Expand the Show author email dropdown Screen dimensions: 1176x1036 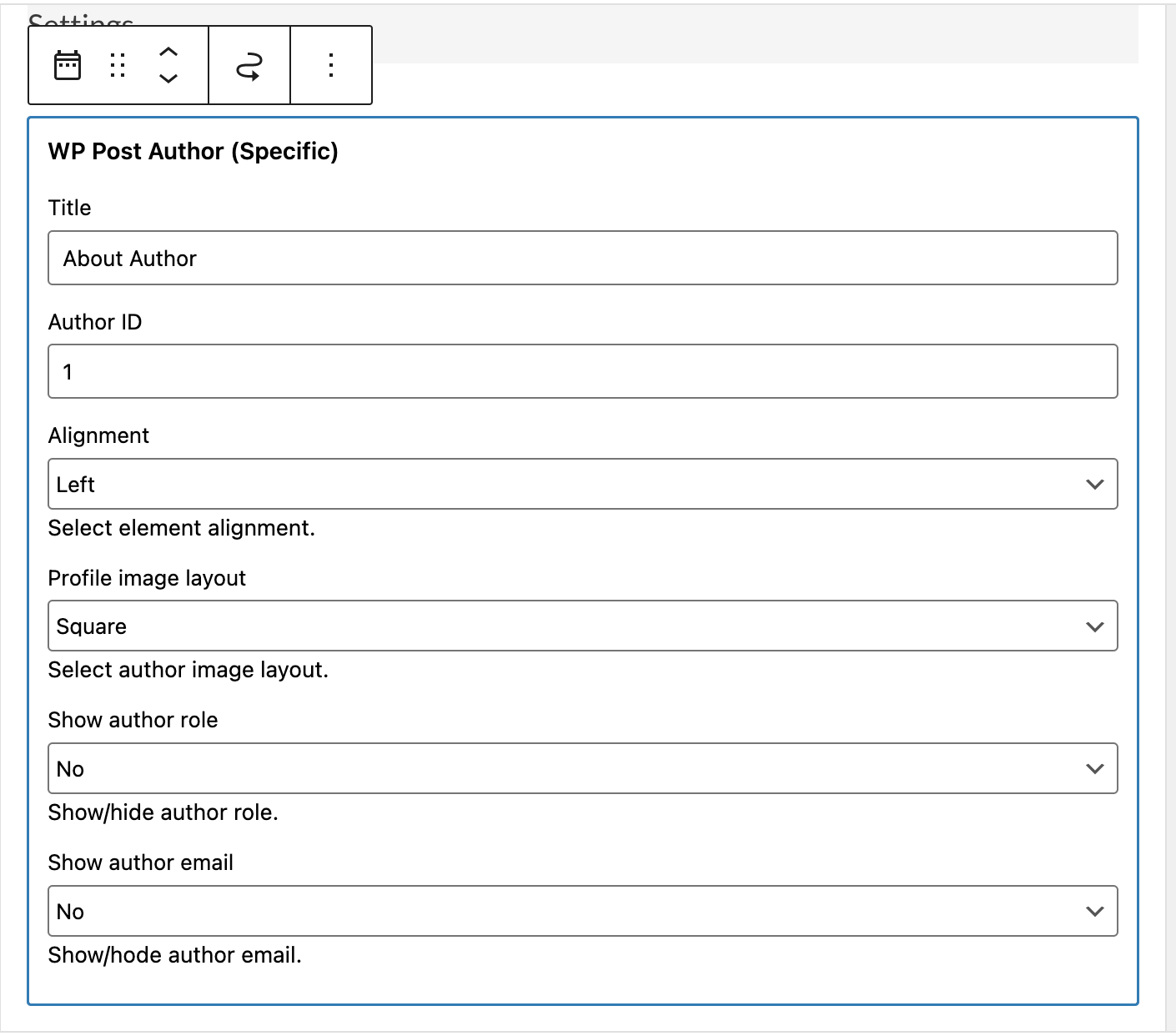click(x=582, y=912)
